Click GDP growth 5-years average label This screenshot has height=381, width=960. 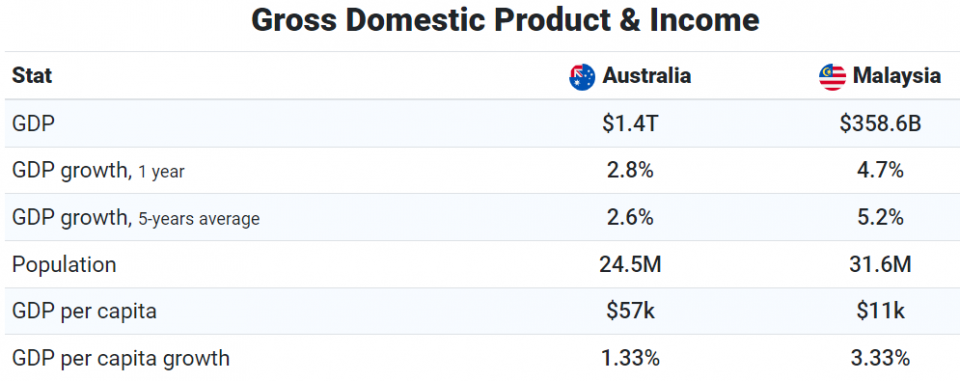pyautogui.click(x=136, y=218)
